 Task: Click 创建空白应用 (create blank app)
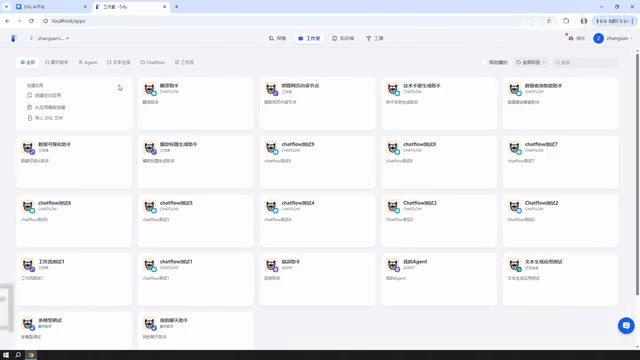tap(44, 96)
